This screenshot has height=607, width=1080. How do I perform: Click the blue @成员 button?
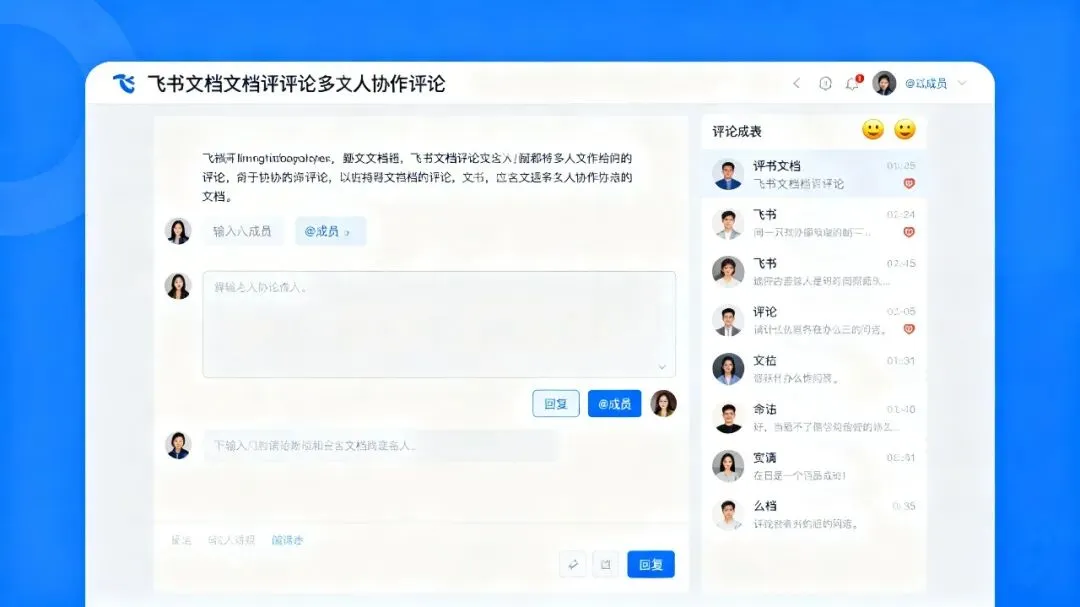[x=614, y=404]
